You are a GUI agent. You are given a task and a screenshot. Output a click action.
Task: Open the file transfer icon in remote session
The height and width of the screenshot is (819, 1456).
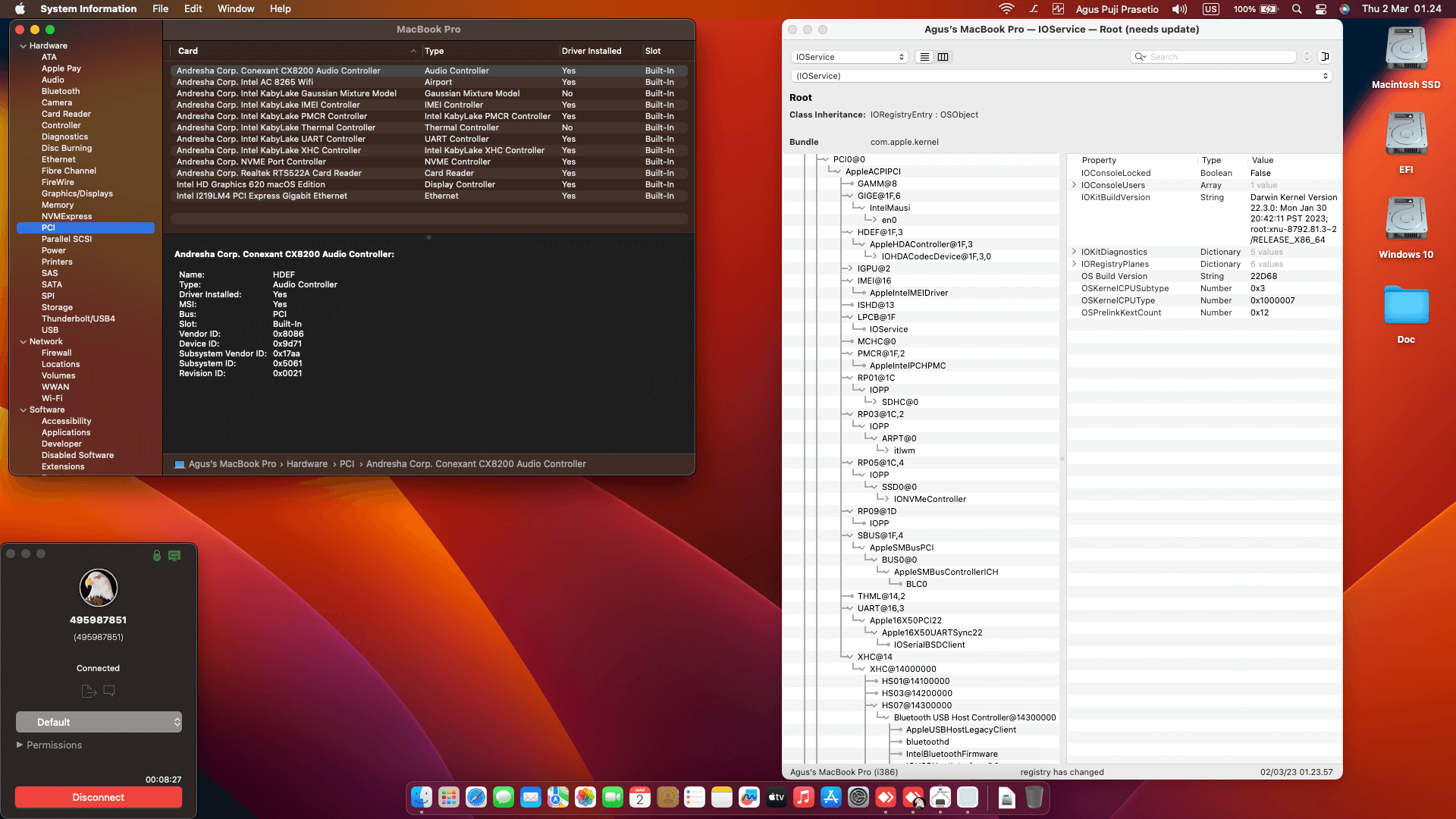(x=88, y=691)
